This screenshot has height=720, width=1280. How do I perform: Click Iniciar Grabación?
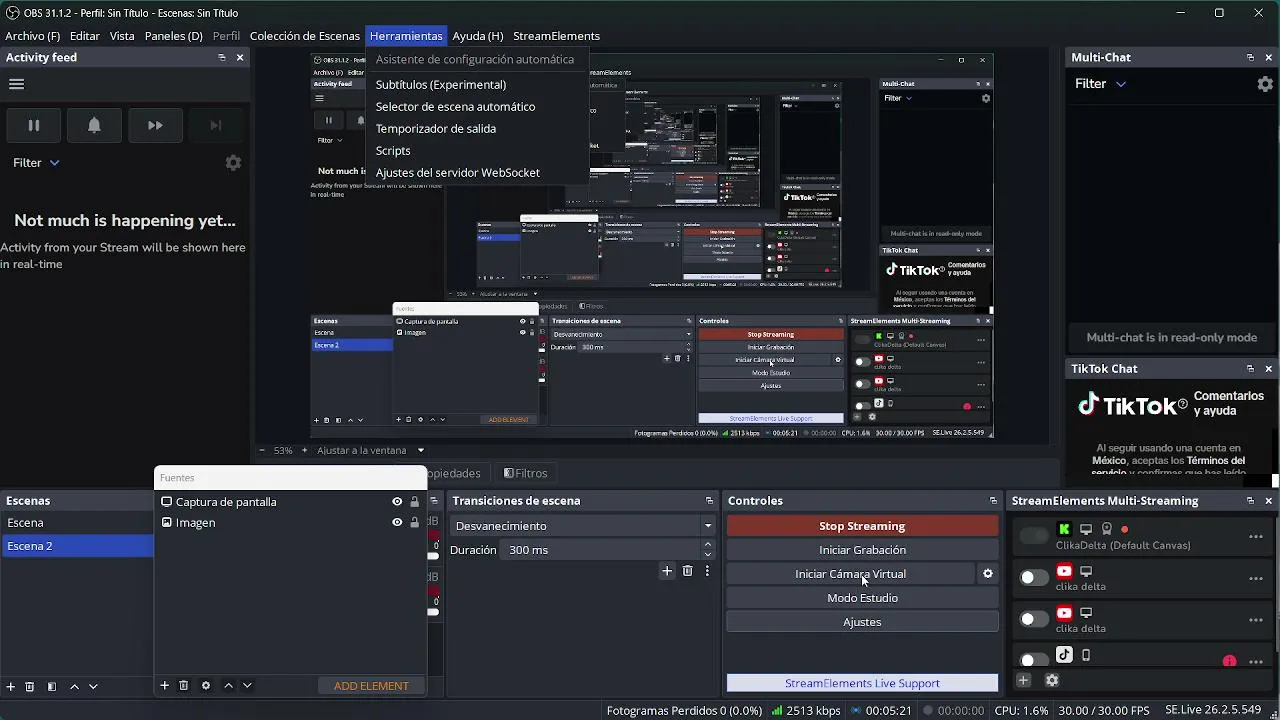(862, 550)
